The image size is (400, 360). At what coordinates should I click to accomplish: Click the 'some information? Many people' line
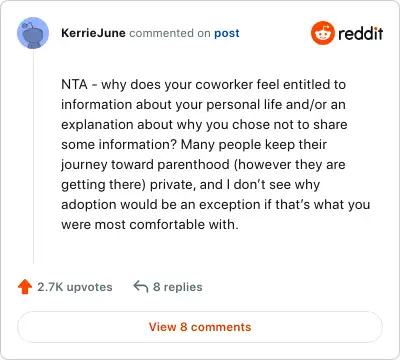(194, 145)
